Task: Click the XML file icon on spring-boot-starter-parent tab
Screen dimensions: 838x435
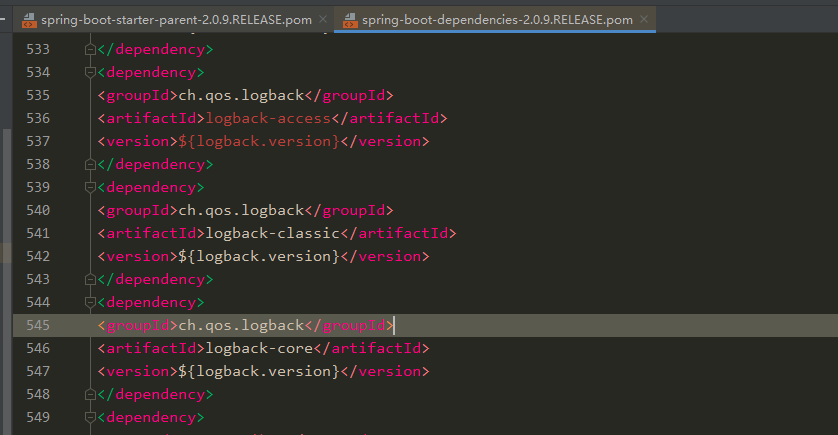Action: pos(29,20)
